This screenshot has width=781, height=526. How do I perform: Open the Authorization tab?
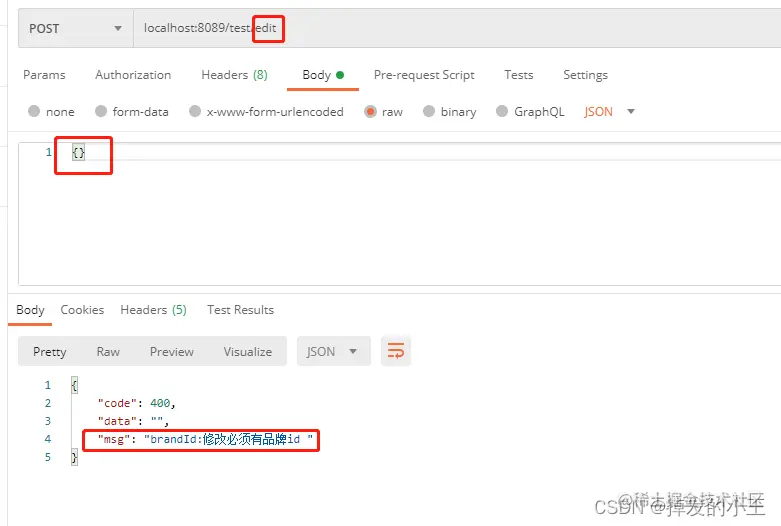(x=133, y=75)
